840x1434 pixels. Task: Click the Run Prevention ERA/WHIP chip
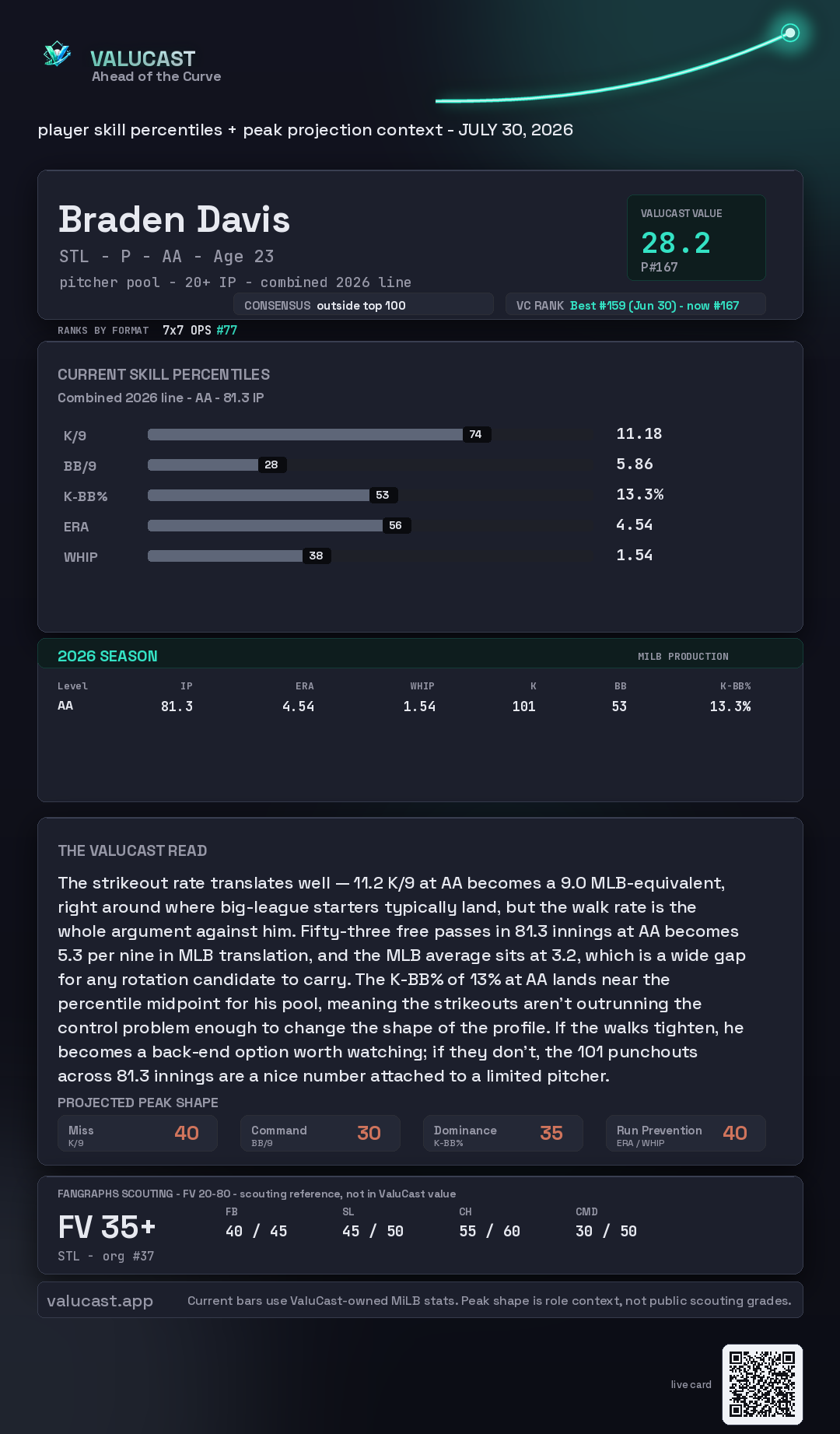686,1134
